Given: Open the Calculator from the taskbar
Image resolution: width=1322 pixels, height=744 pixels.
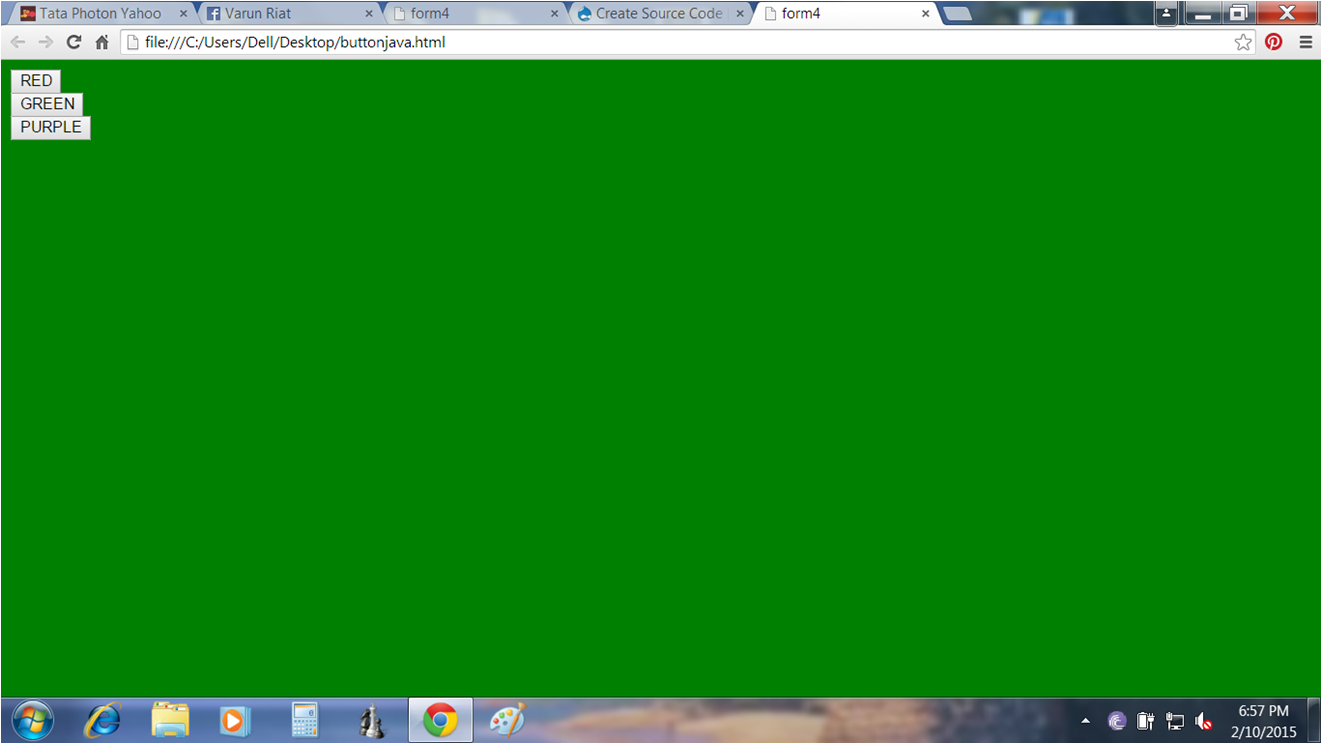Looking at the screenshot, I should coord(304,719).
